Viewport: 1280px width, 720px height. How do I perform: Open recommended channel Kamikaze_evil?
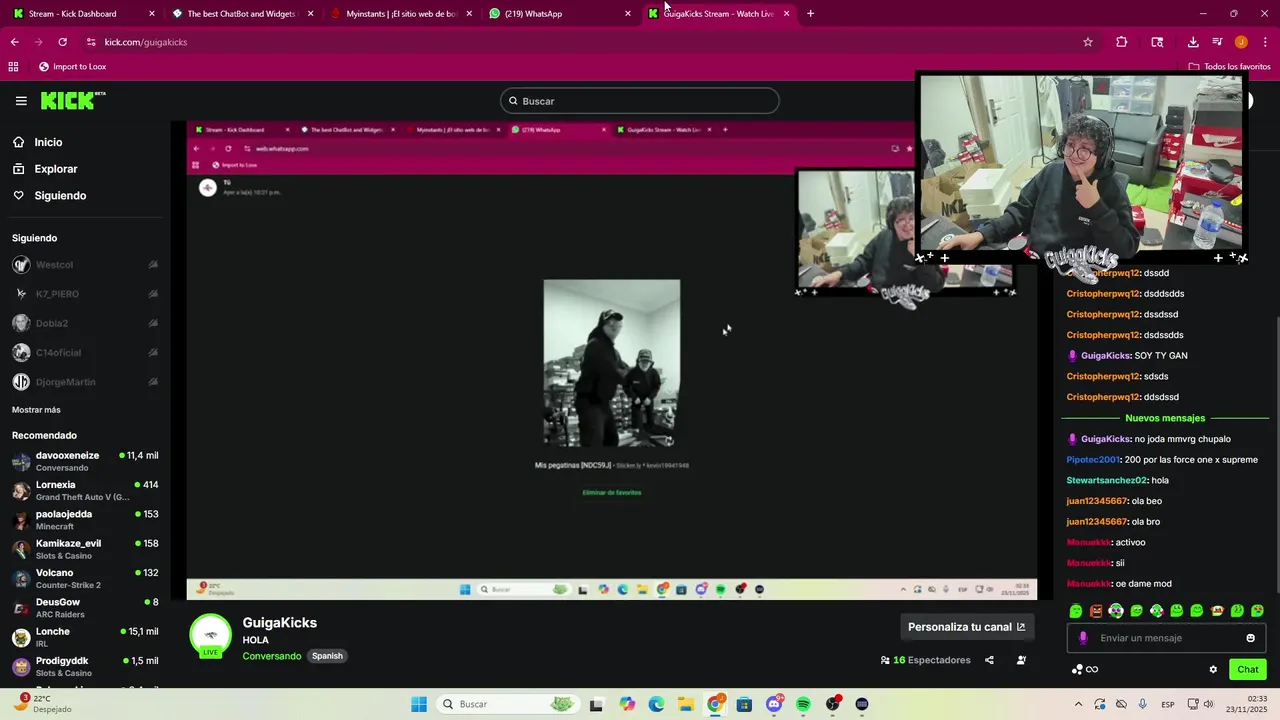[x=85, y=549]
